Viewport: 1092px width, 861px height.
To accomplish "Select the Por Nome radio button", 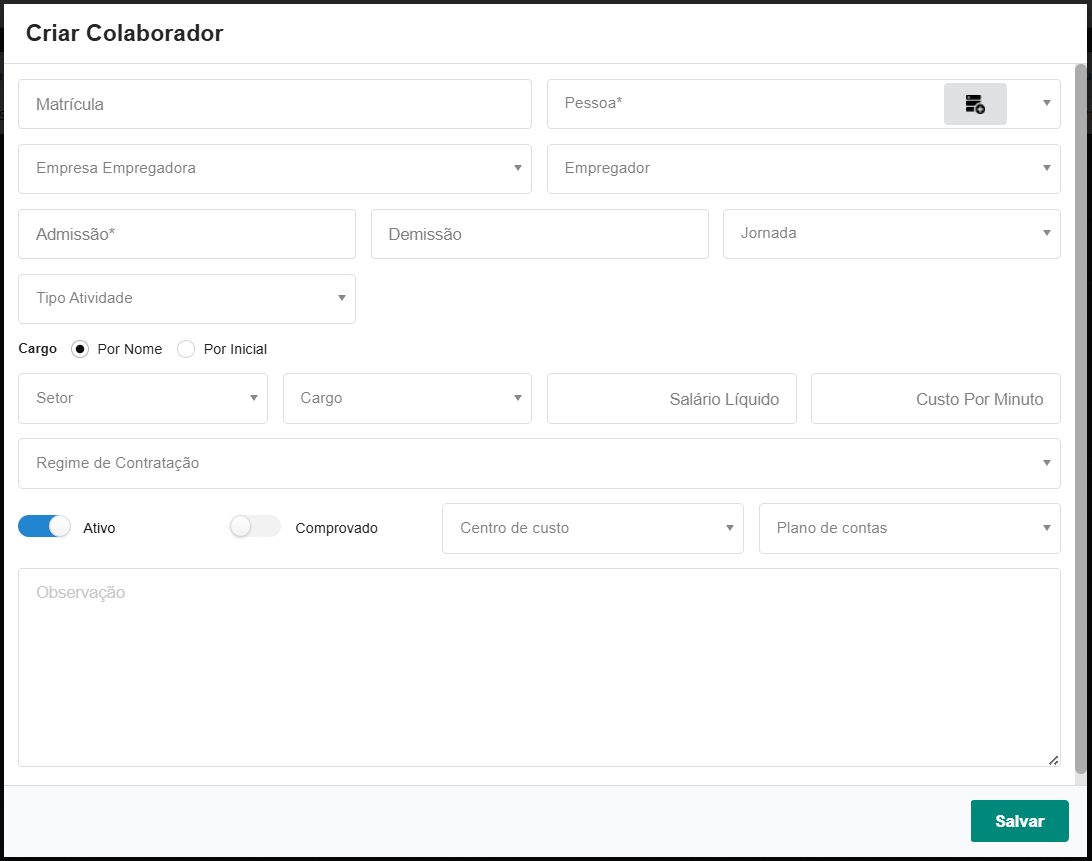I will point(80,349).
